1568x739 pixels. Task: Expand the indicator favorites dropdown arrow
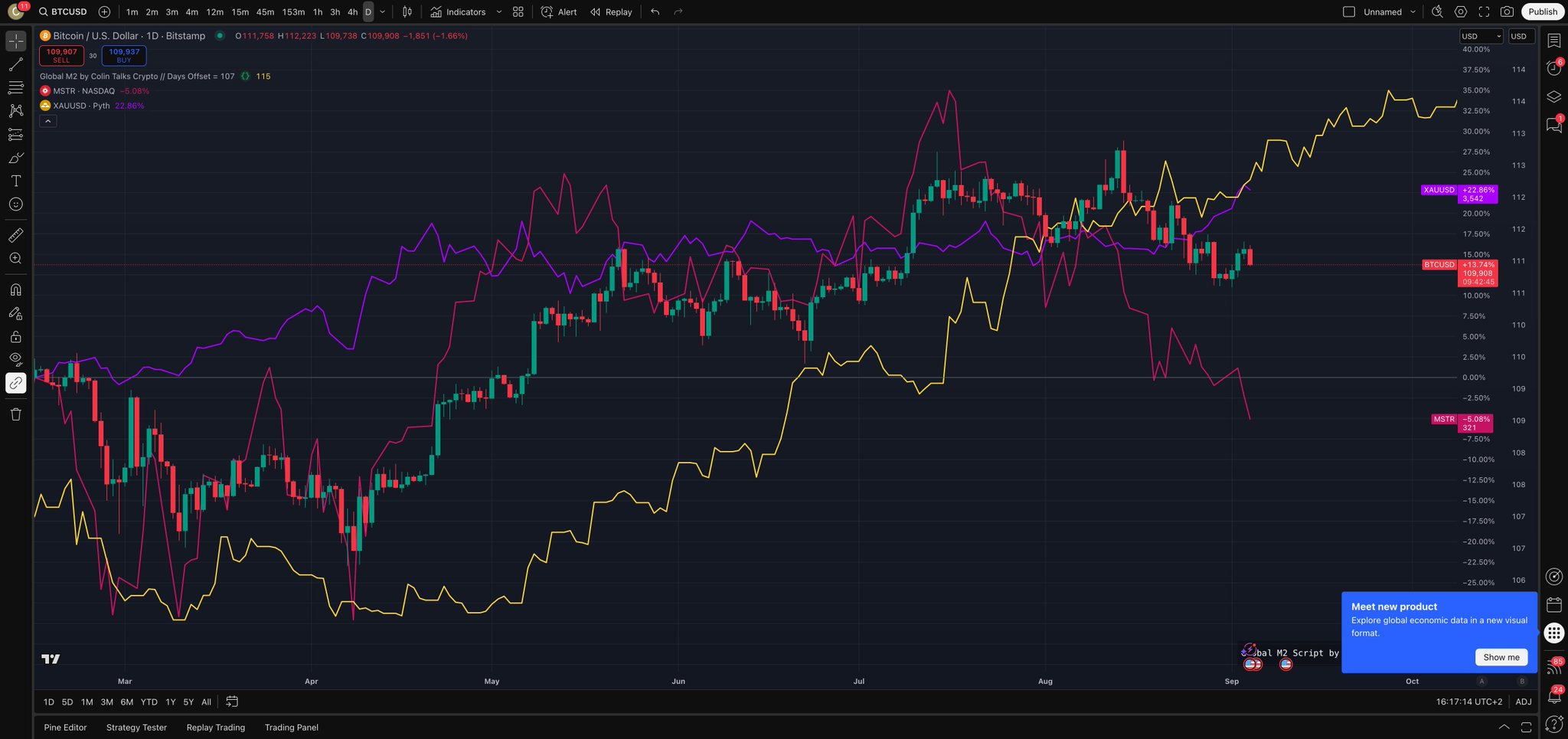pos(499,12)
